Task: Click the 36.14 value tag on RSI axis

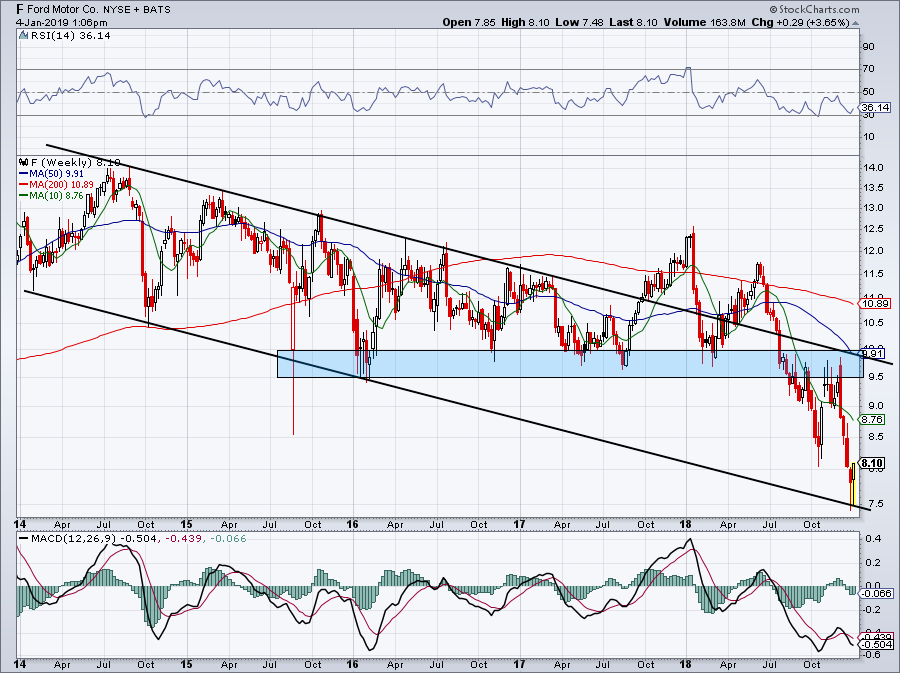Action: pos(875,107)
